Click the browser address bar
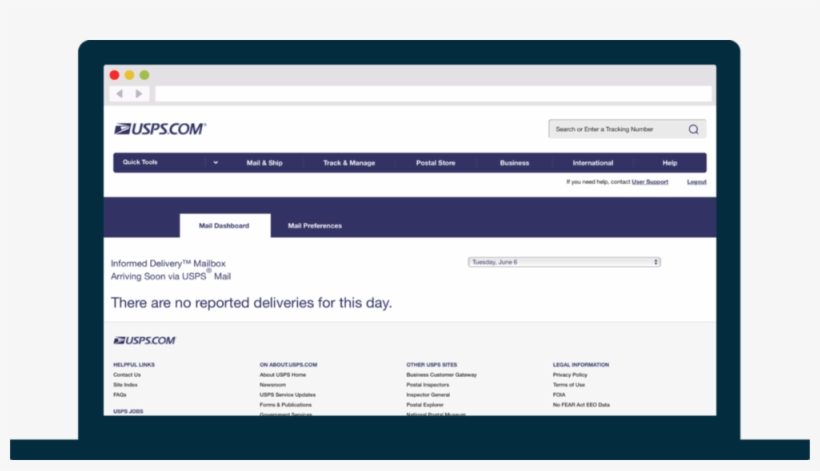820x471 pixels. point(433,94)
